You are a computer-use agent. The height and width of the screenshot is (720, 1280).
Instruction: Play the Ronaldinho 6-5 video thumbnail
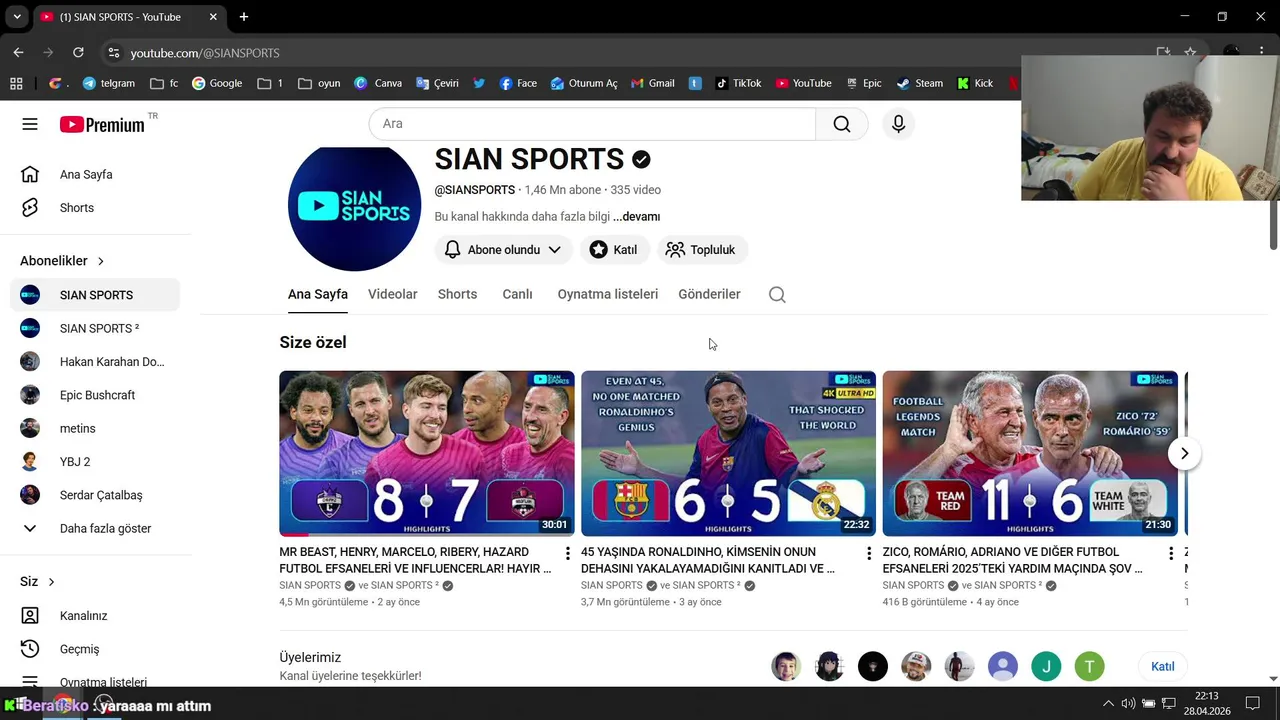pos(728,453)
